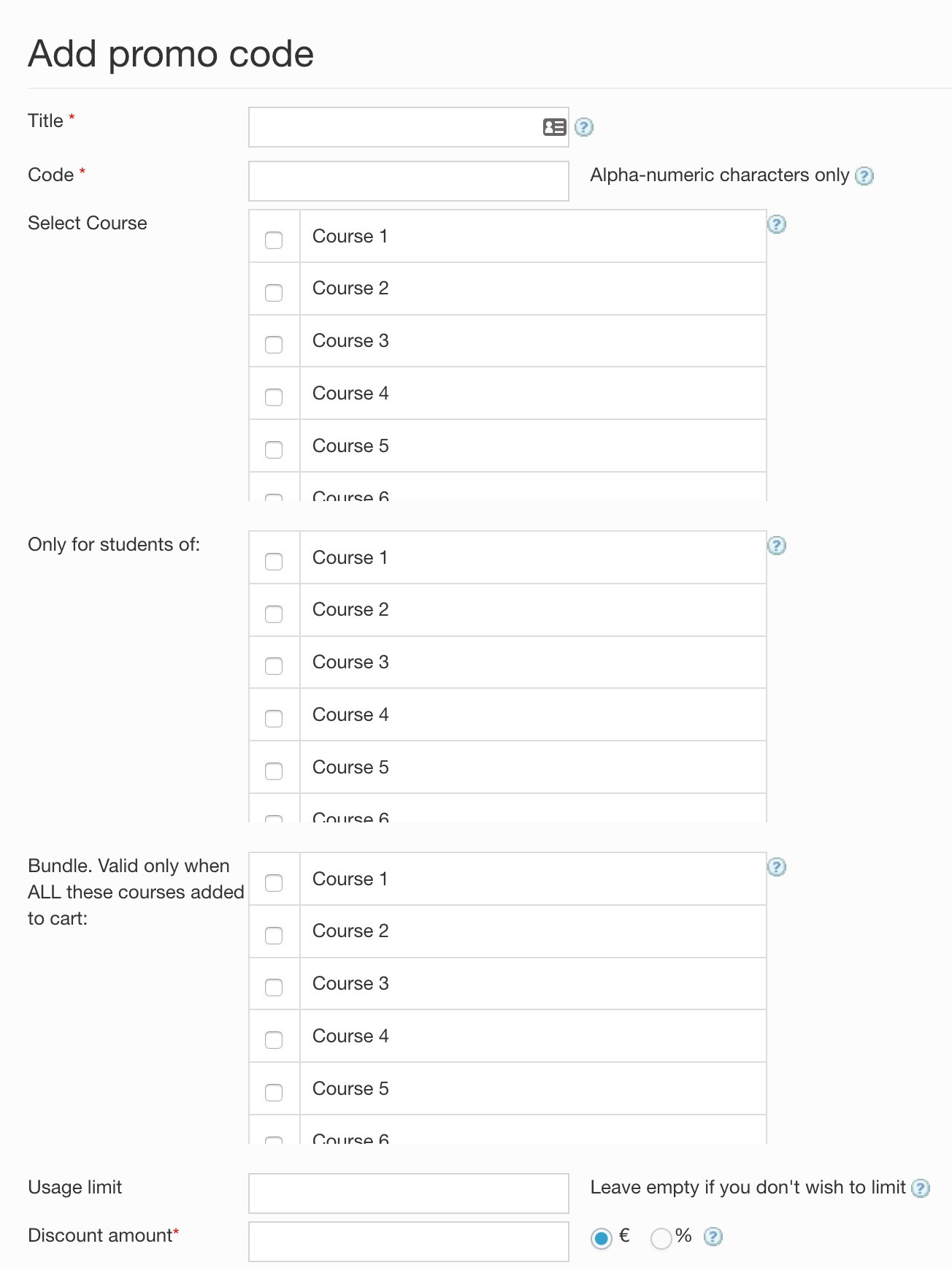Select the percent discount radio button
Image resolution: width=952 pixels, height=1268 pixels.
(661, 1238)
